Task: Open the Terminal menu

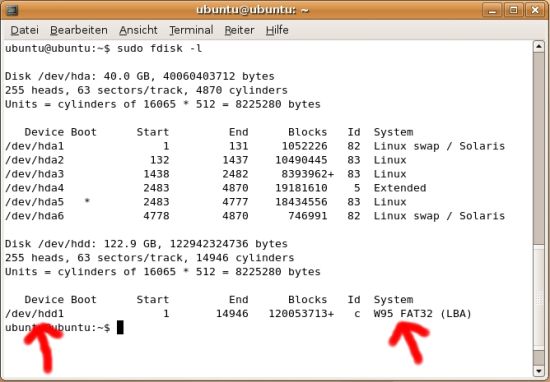Action: tap(191, 30)
